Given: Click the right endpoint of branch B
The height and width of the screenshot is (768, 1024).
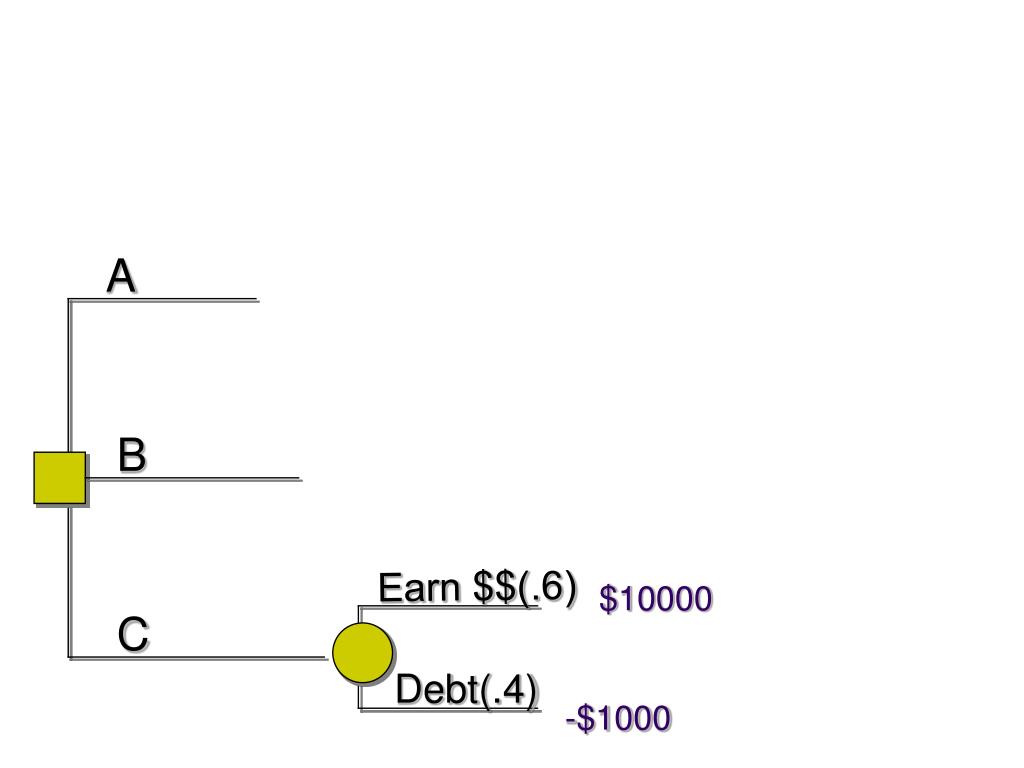Looking at the screenshot, I should tap(300, 479).
